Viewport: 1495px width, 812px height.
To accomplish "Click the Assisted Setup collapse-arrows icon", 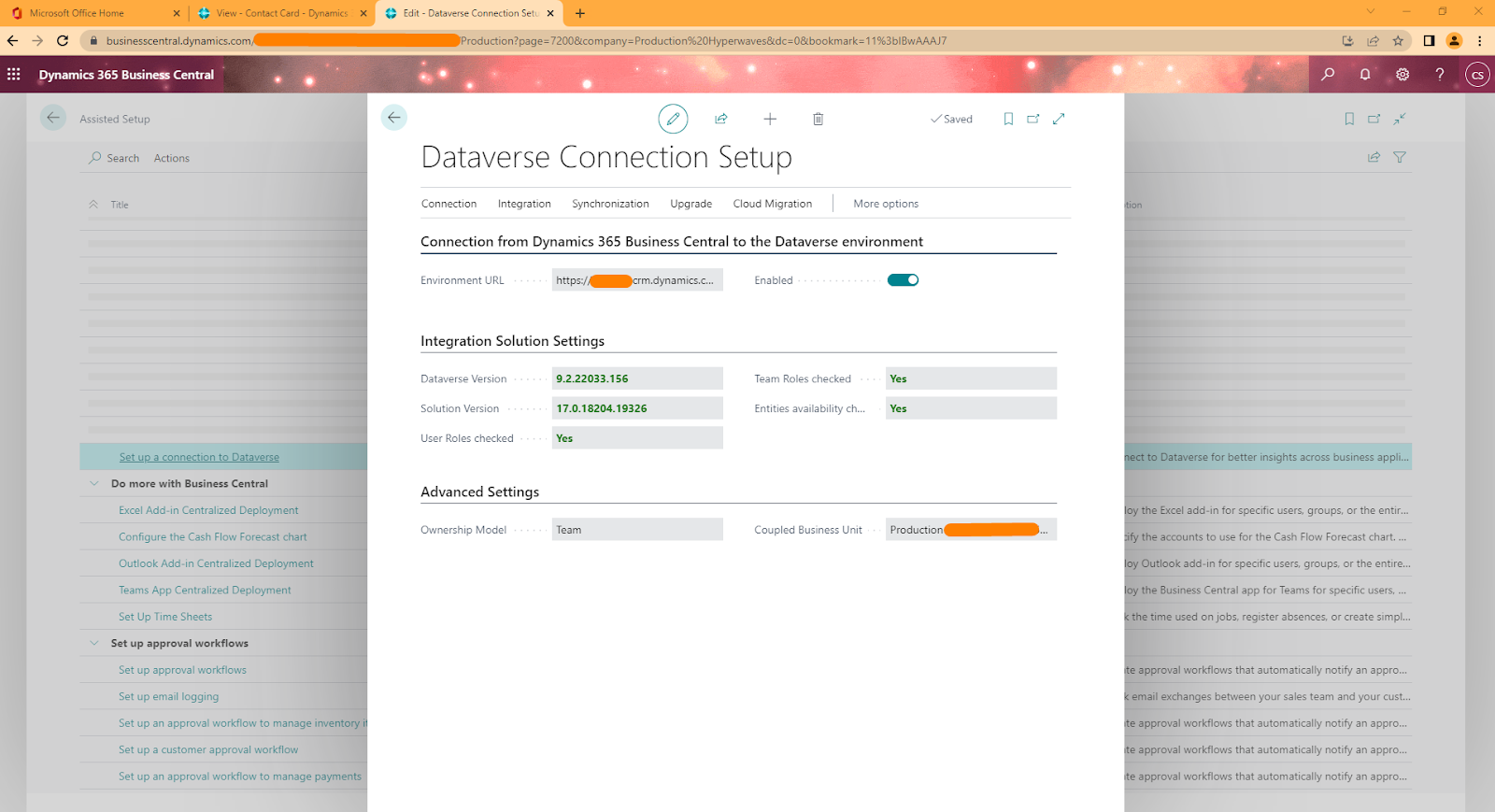I will (x=1400, y=119).
